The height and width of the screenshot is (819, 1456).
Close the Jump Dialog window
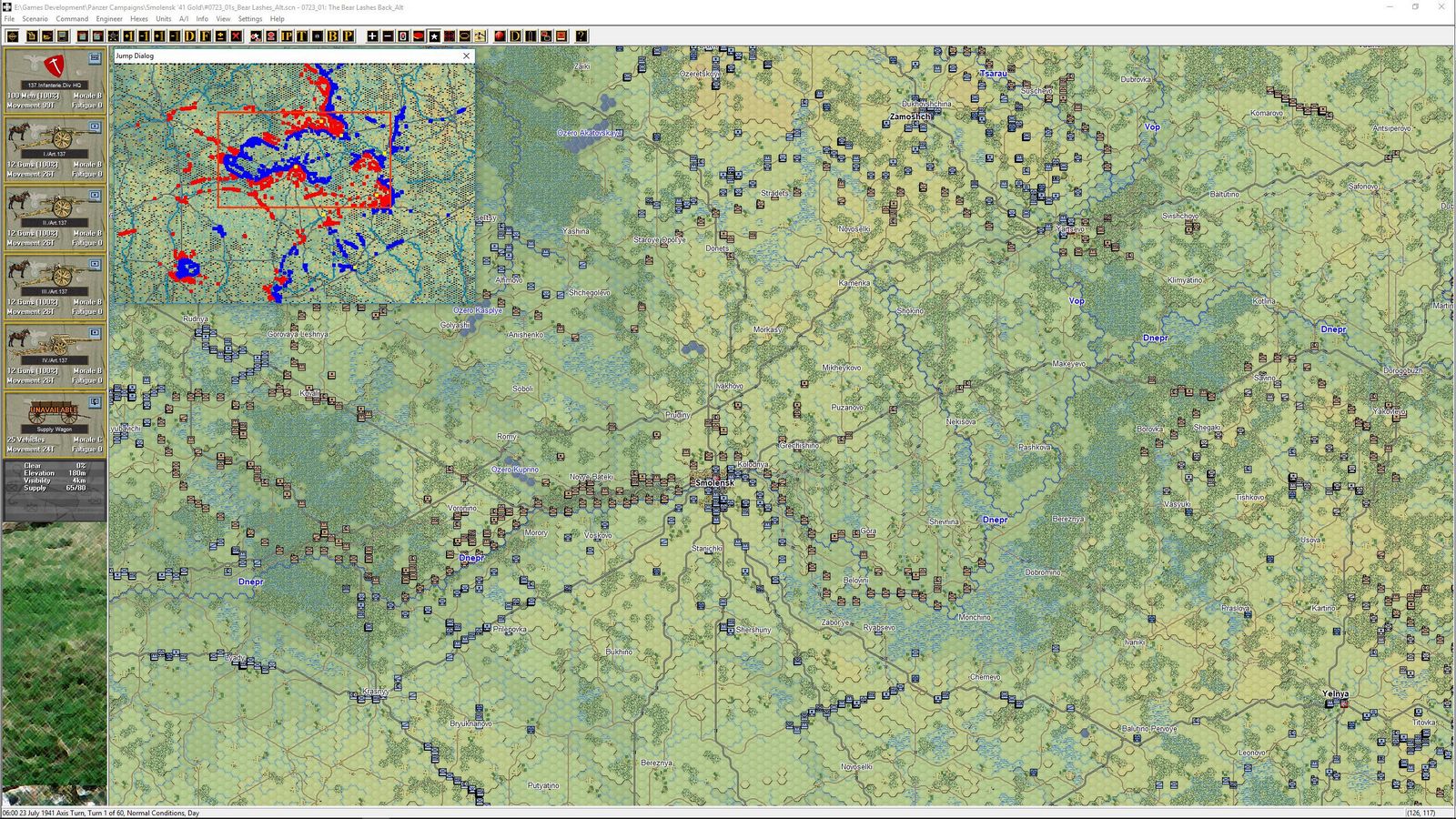coord(467,56)
